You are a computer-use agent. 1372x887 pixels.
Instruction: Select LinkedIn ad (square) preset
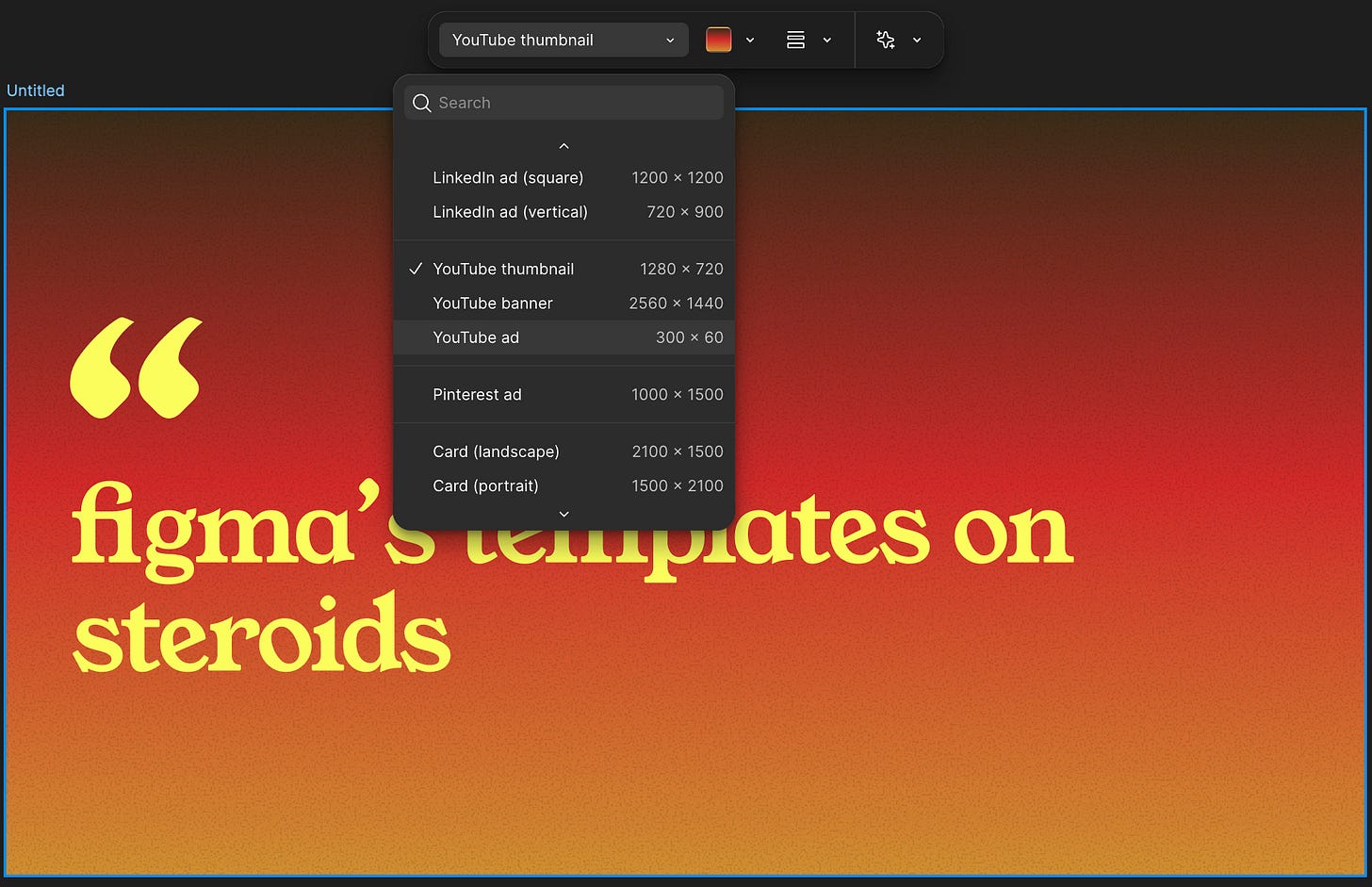pos(563,177)
